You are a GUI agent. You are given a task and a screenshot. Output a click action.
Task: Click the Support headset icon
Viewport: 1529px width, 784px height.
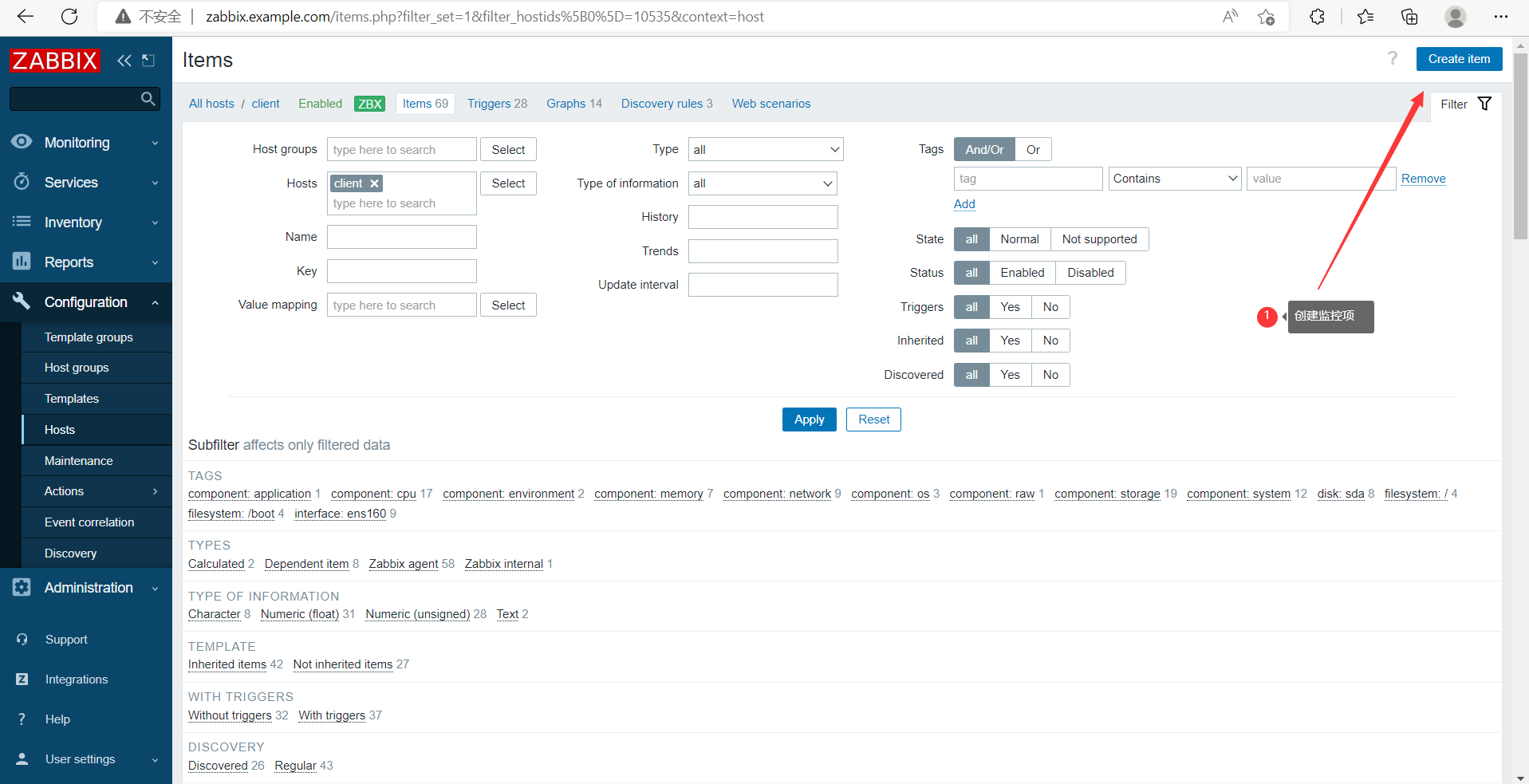(x=22, y=640)
